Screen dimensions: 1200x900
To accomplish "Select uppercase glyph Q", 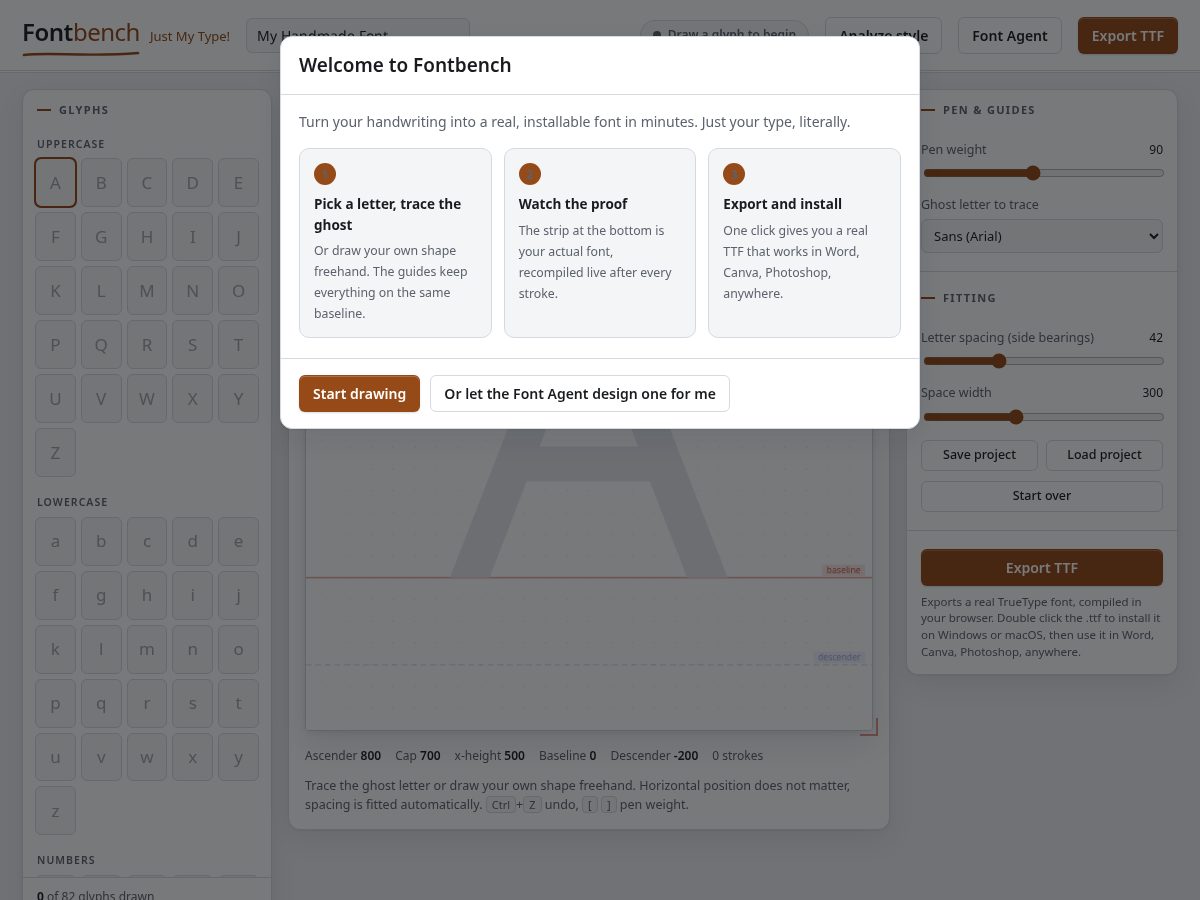I will tap(101, 345).
